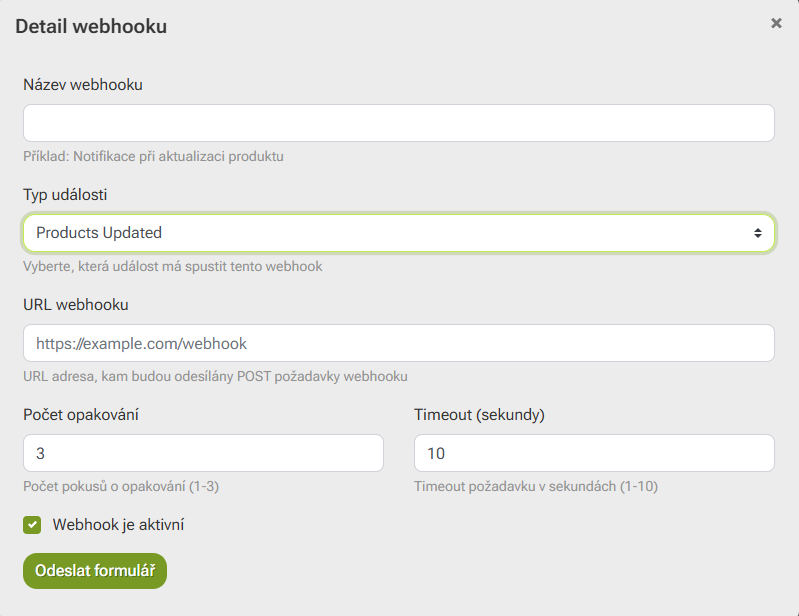Click the "Počet opakování" field label

(x=81, y=414)
